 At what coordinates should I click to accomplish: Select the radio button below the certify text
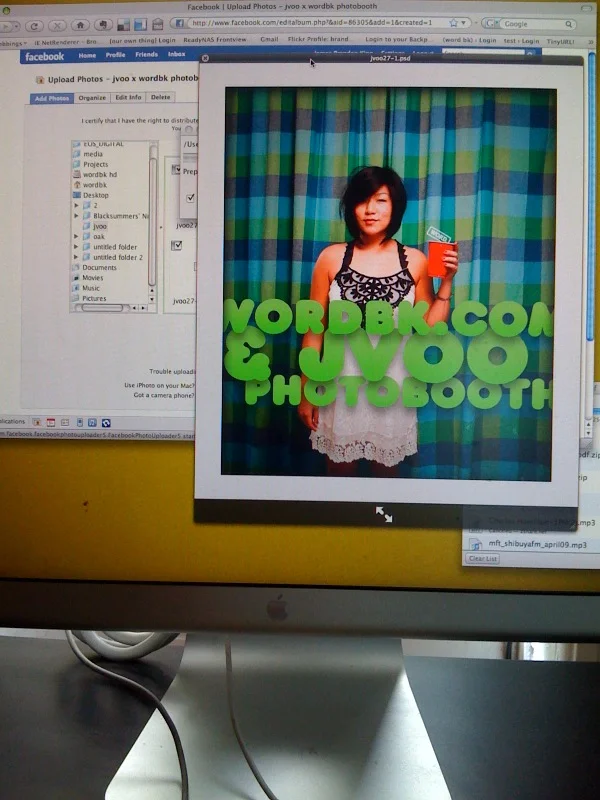[189, 129]
